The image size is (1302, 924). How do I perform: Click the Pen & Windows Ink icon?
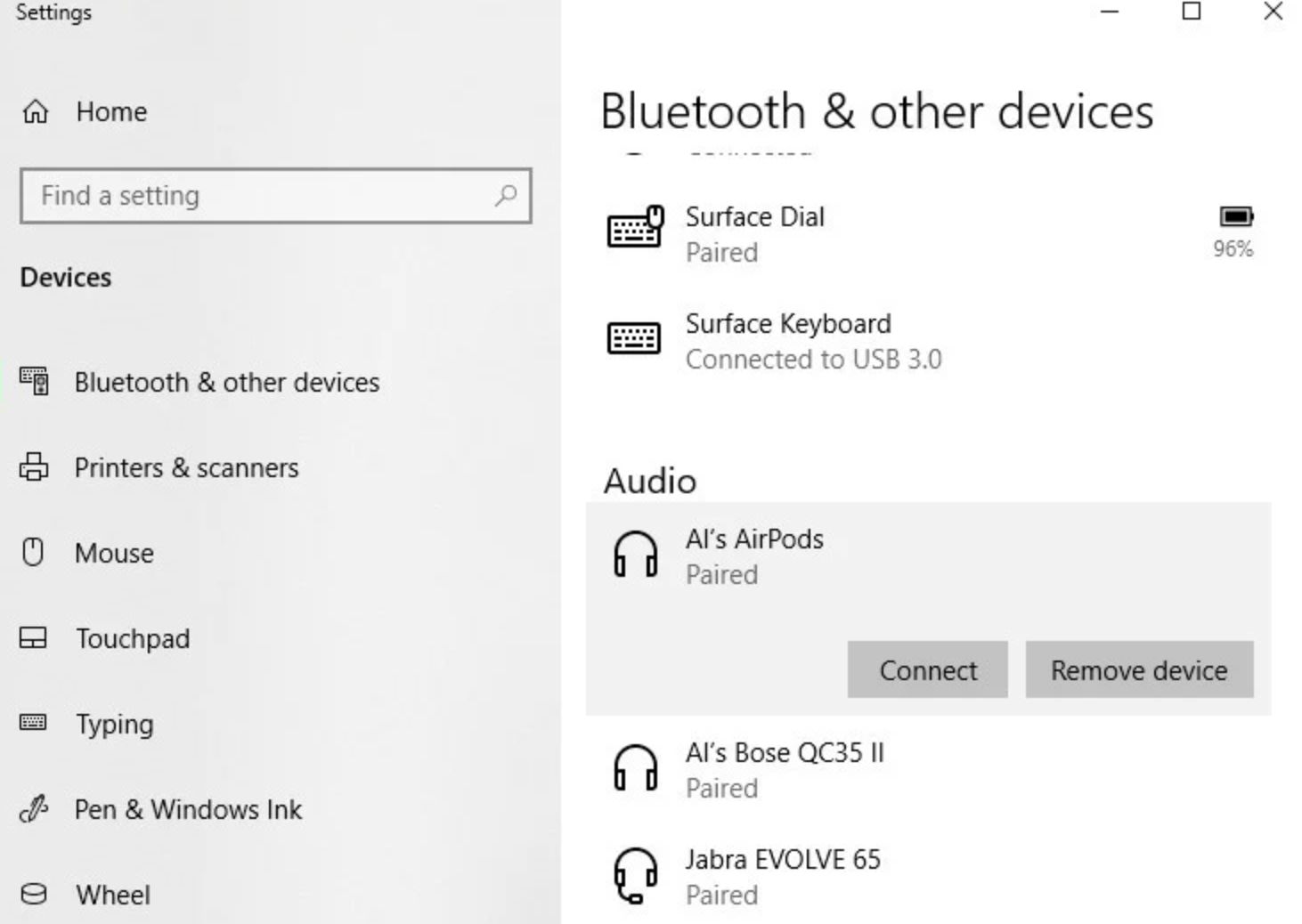point(33,809)
